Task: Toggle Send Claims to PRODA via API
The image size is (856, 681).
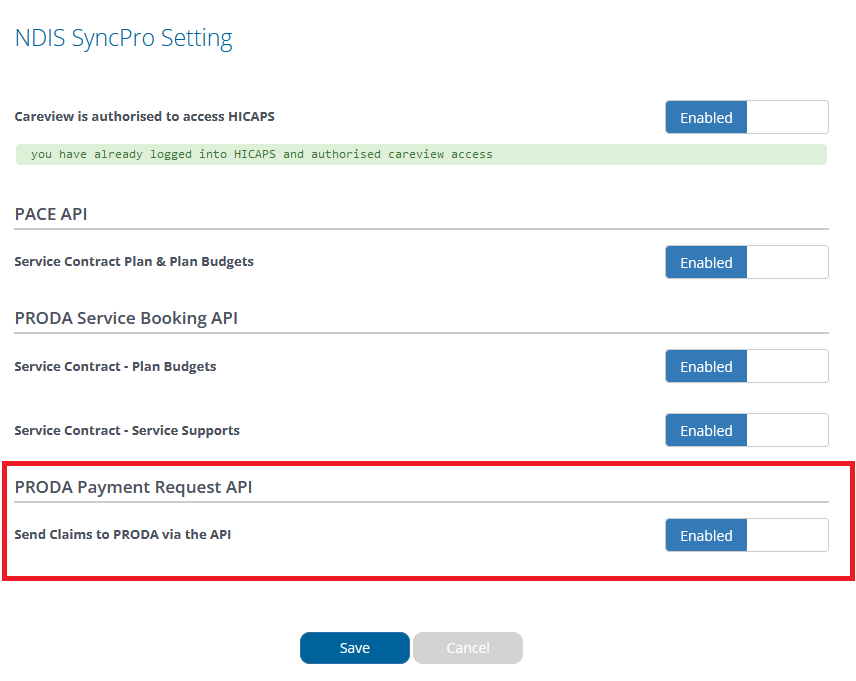Action: pos(747,535)
